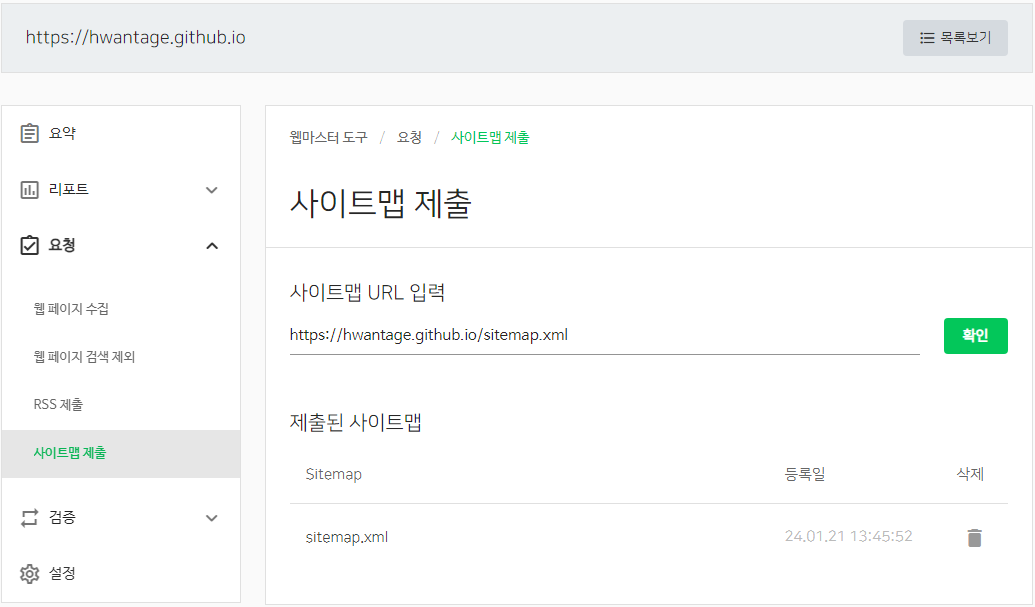Click the list icon in 목록보기
The height and width of the screenshot is (607, 1035).
[x=927, y=38]
